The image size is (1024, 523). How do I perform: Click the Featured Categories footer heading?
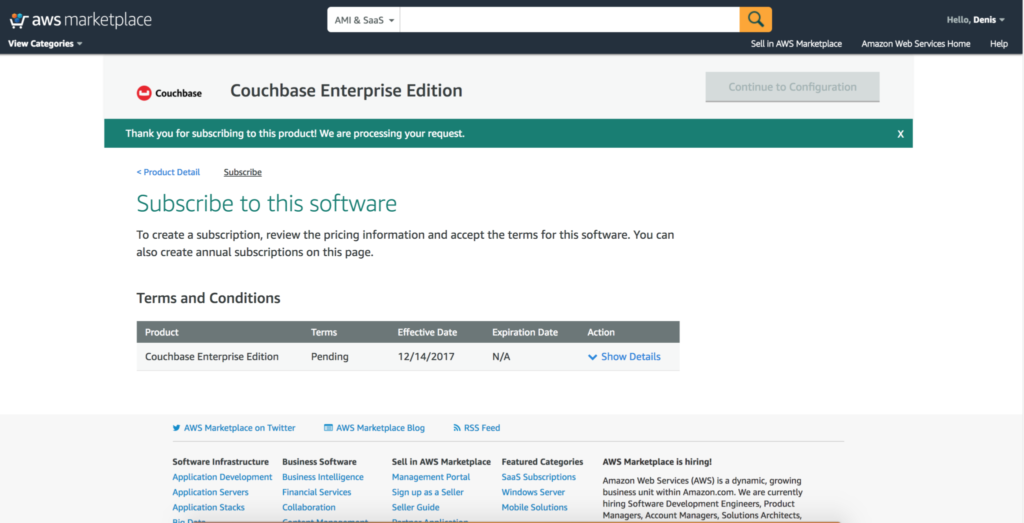click(542, 462)
